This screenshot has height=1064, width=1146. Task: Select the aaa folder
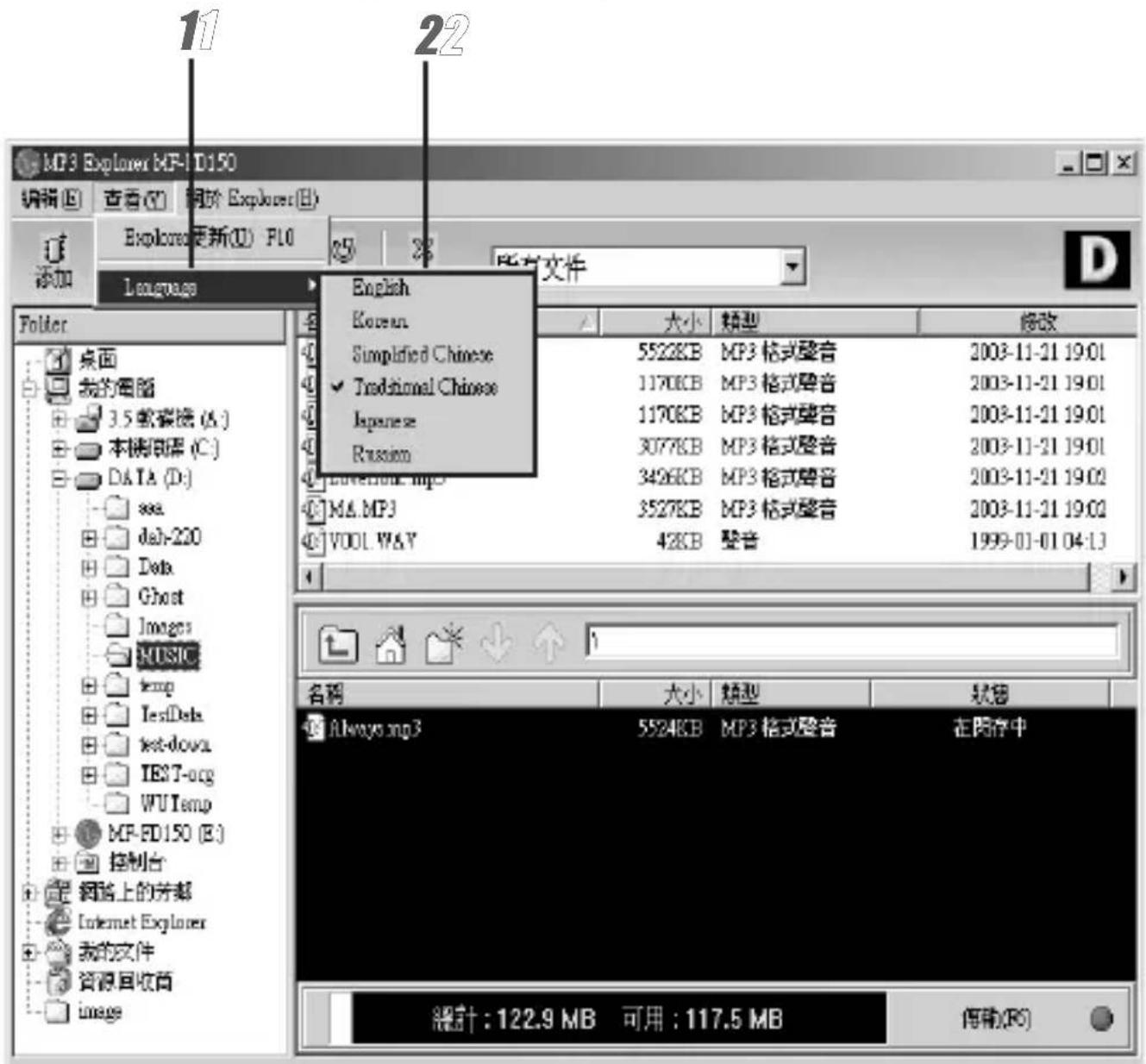point(150,508)
